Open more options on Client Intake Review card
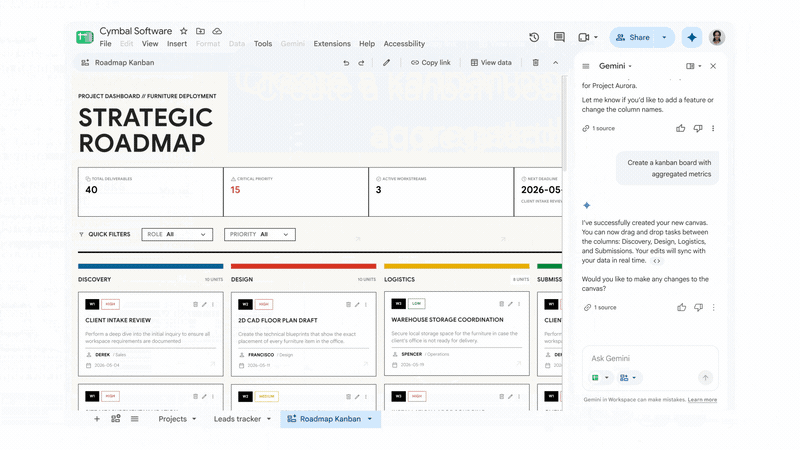This screenshot has width=800, height=450. coord(213,304)
